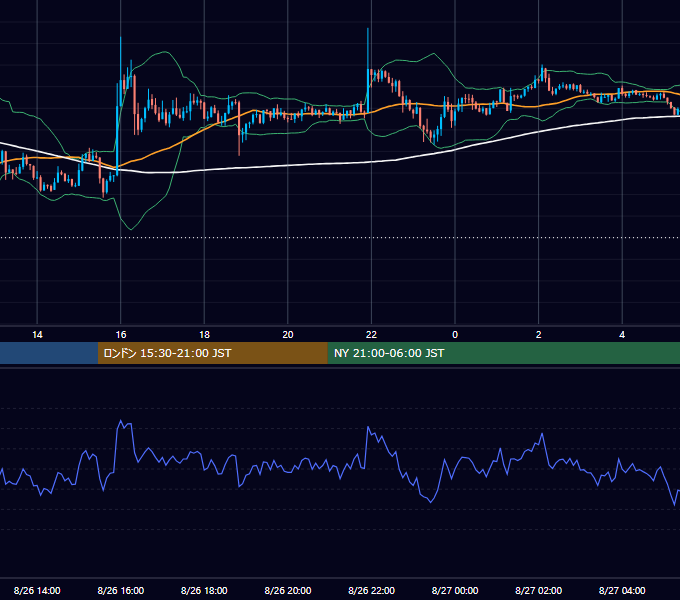Click the 8/26 16:00 timestamp label
Screen dimensions: 680x600
click(121, 590)
